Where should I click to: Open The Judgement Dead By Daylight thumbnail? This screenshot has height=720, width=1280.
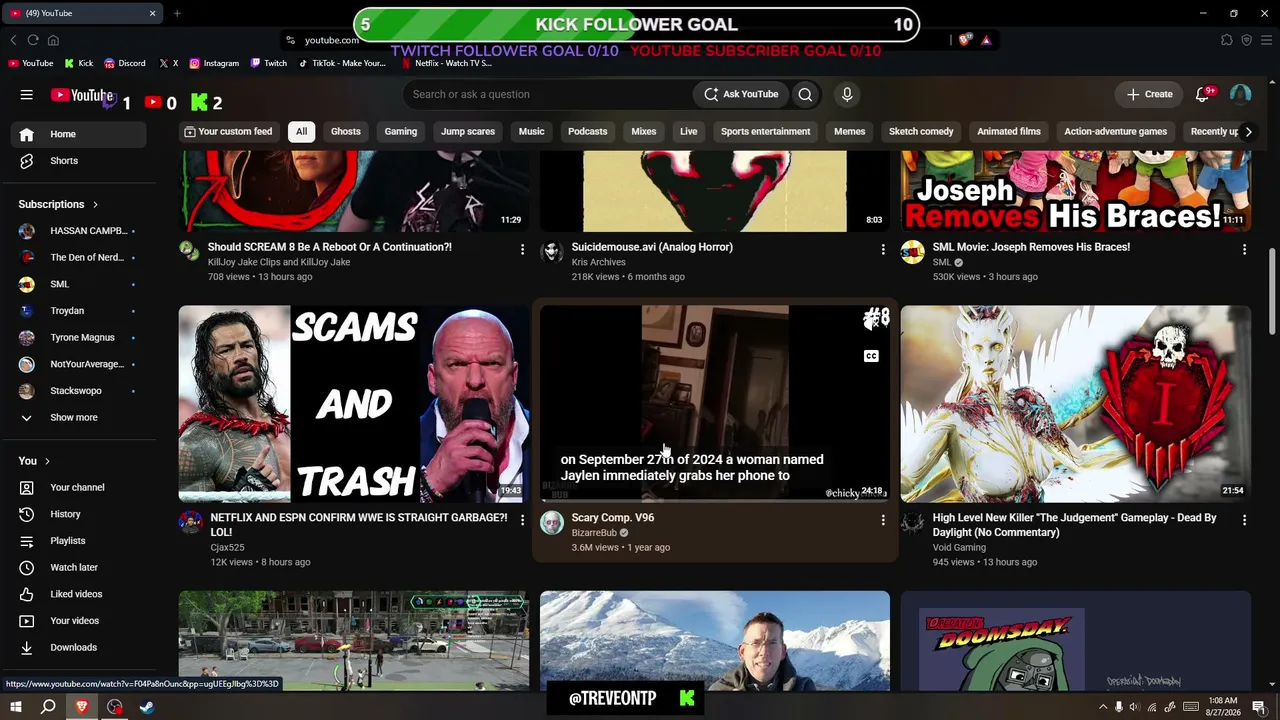(1076, 404)
